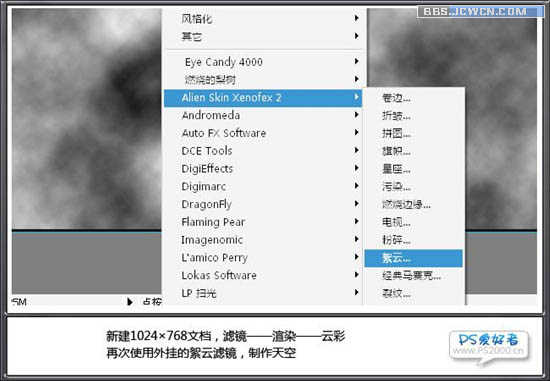Expand arrow next to 风格化
This screenshot has width=550, height=381.
(x=356, y=18)
